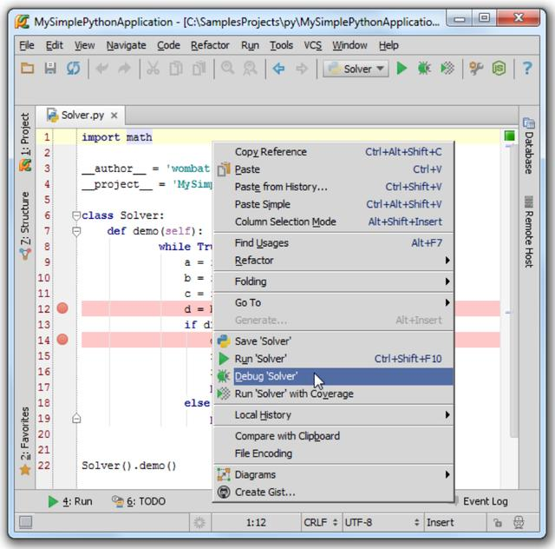The width and height of the screenshot is (555, 549).
Task: Click the blue Back navigation arrow
Action: point(279,68)
